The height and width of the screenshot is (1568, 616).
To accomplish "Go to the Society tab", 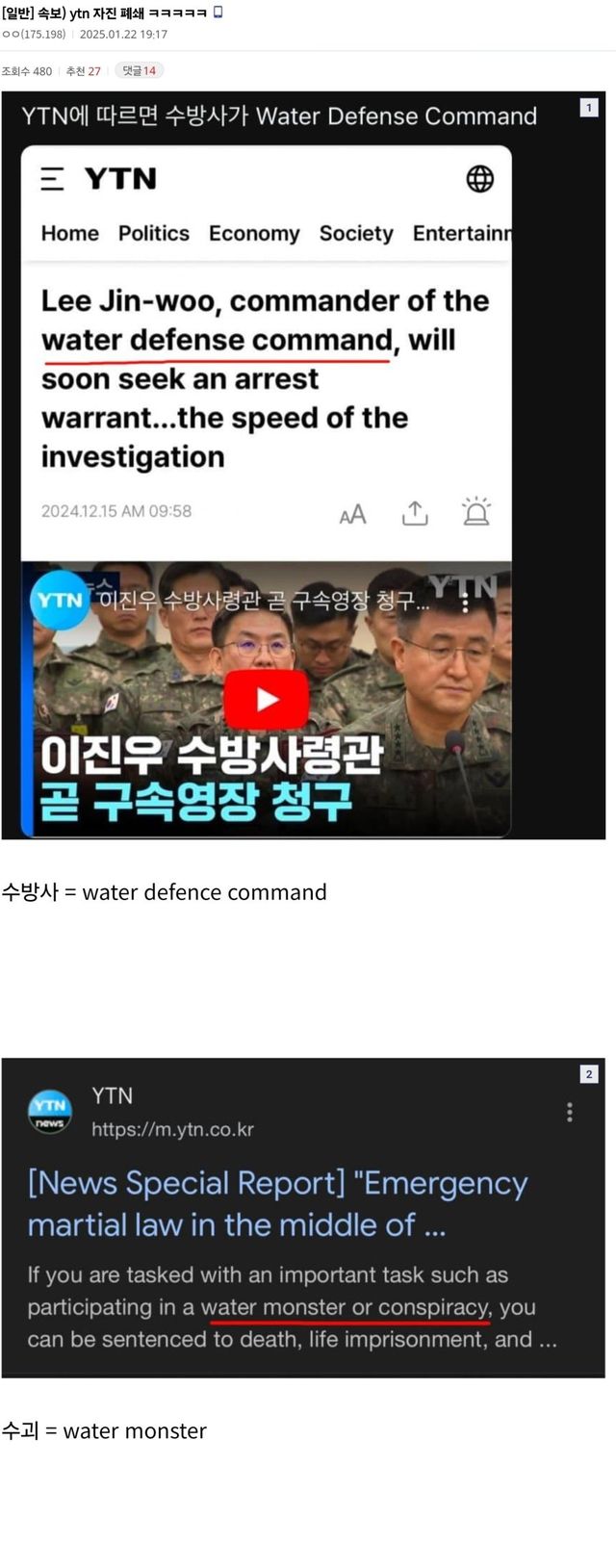I will [356, 234].
